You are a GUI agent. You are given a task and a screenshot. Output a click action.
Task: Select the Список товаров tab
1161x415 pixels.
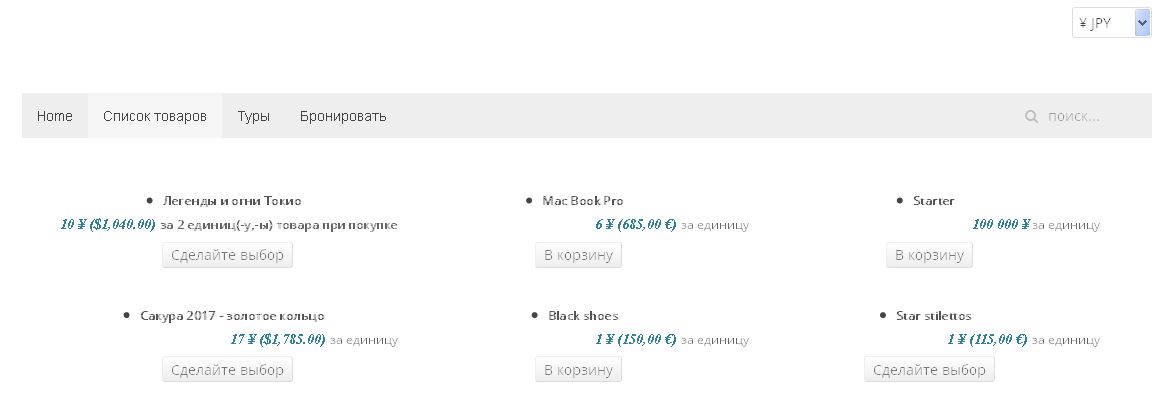click(x=155, y=116)
